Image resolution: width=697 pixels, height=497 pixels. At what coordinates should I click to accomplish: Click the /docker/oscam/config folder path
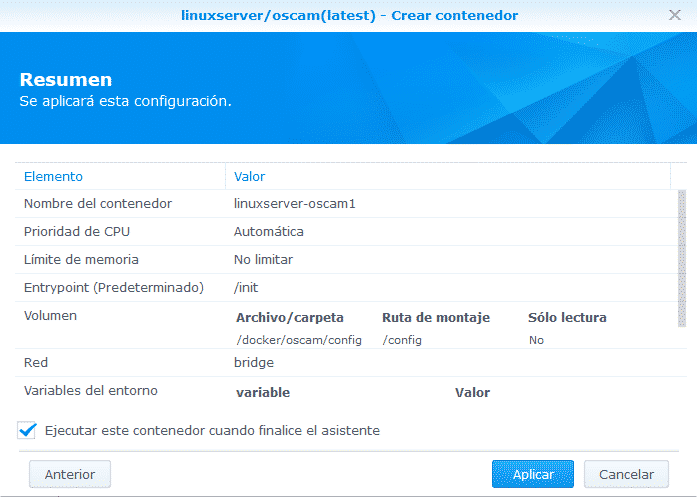point(299,340)
